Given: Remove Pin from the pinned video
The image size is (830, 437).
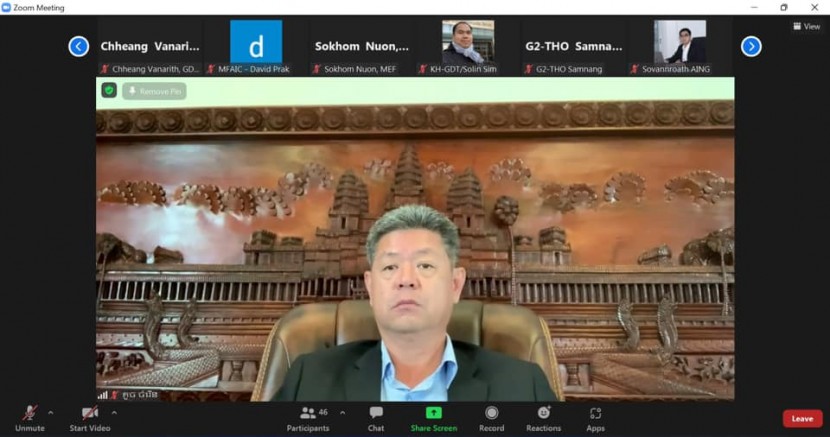Looking at the screenshot, I should (154, 91).
